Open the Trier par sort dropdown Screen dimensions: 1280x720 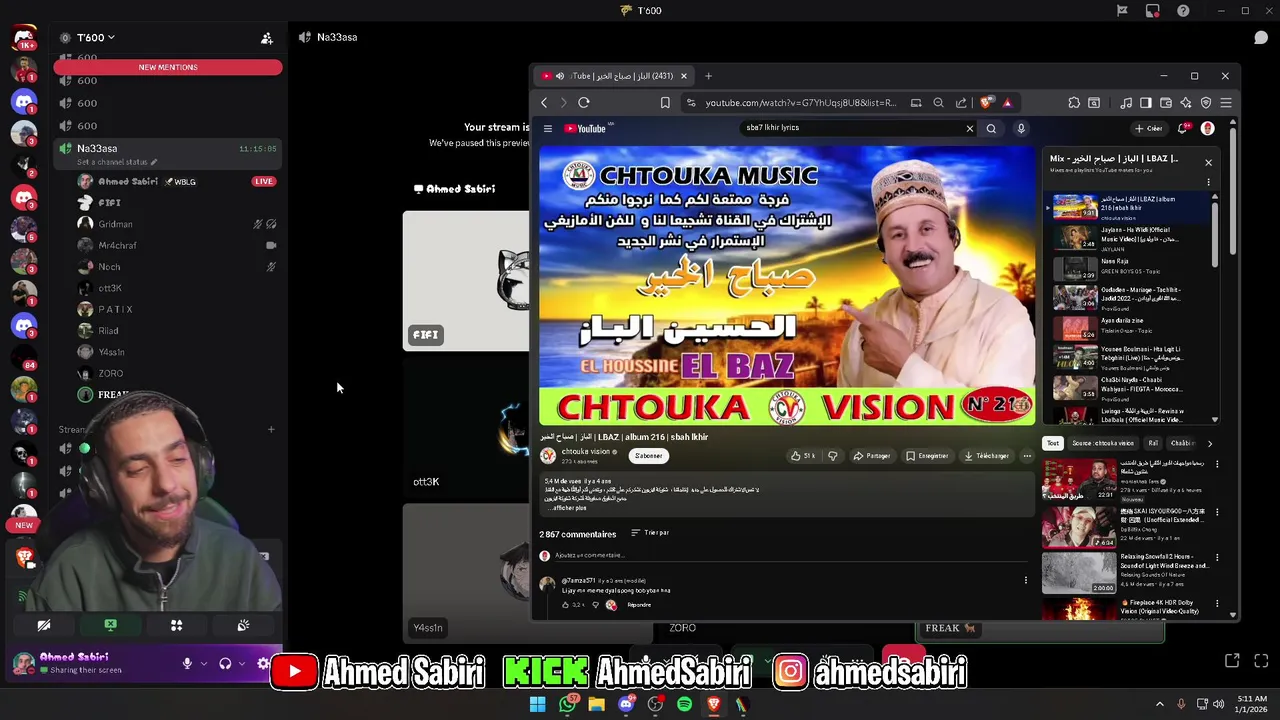(650, 533)
